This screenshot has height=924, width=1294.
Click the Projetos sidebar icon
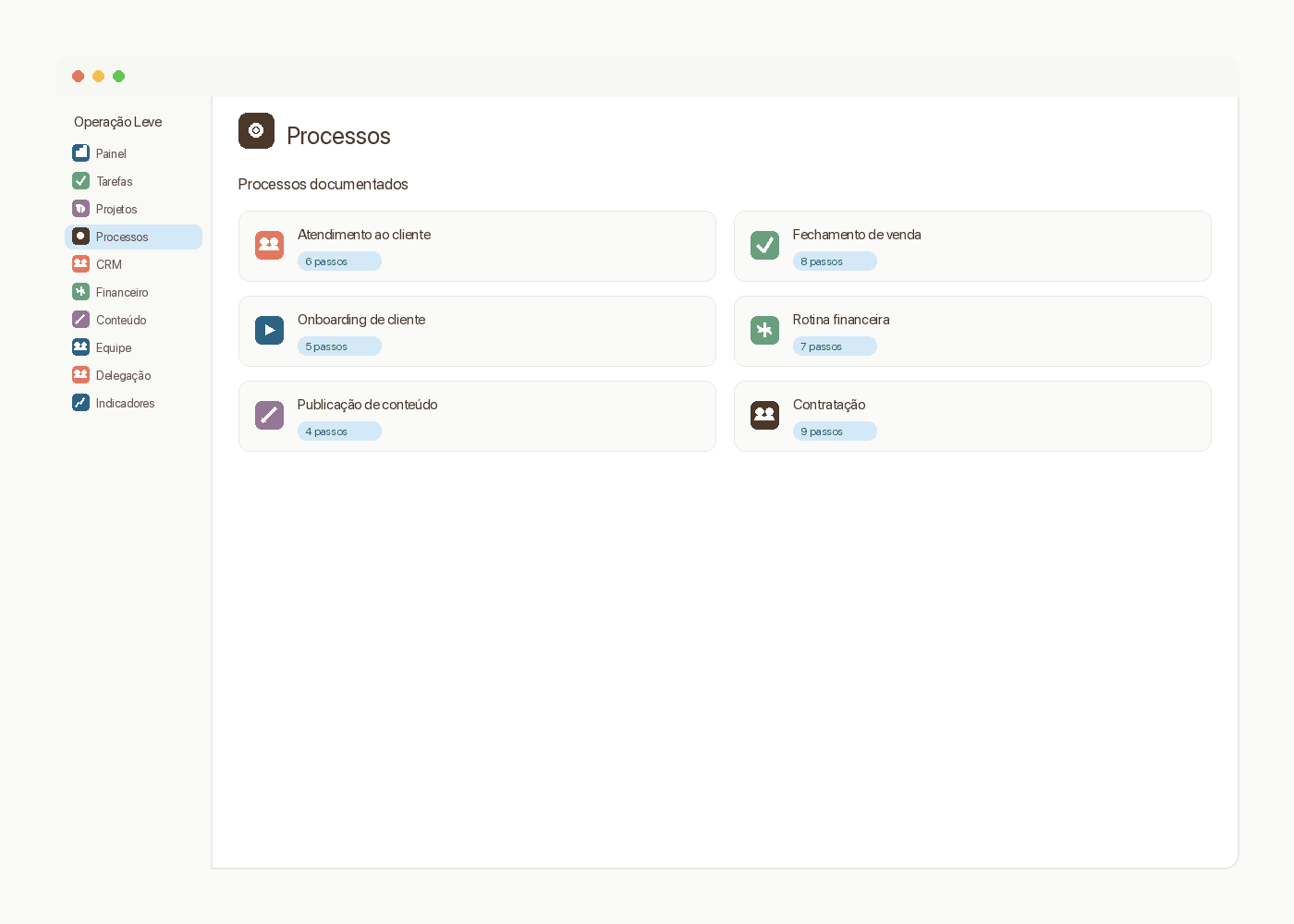[x=81, y=208]
